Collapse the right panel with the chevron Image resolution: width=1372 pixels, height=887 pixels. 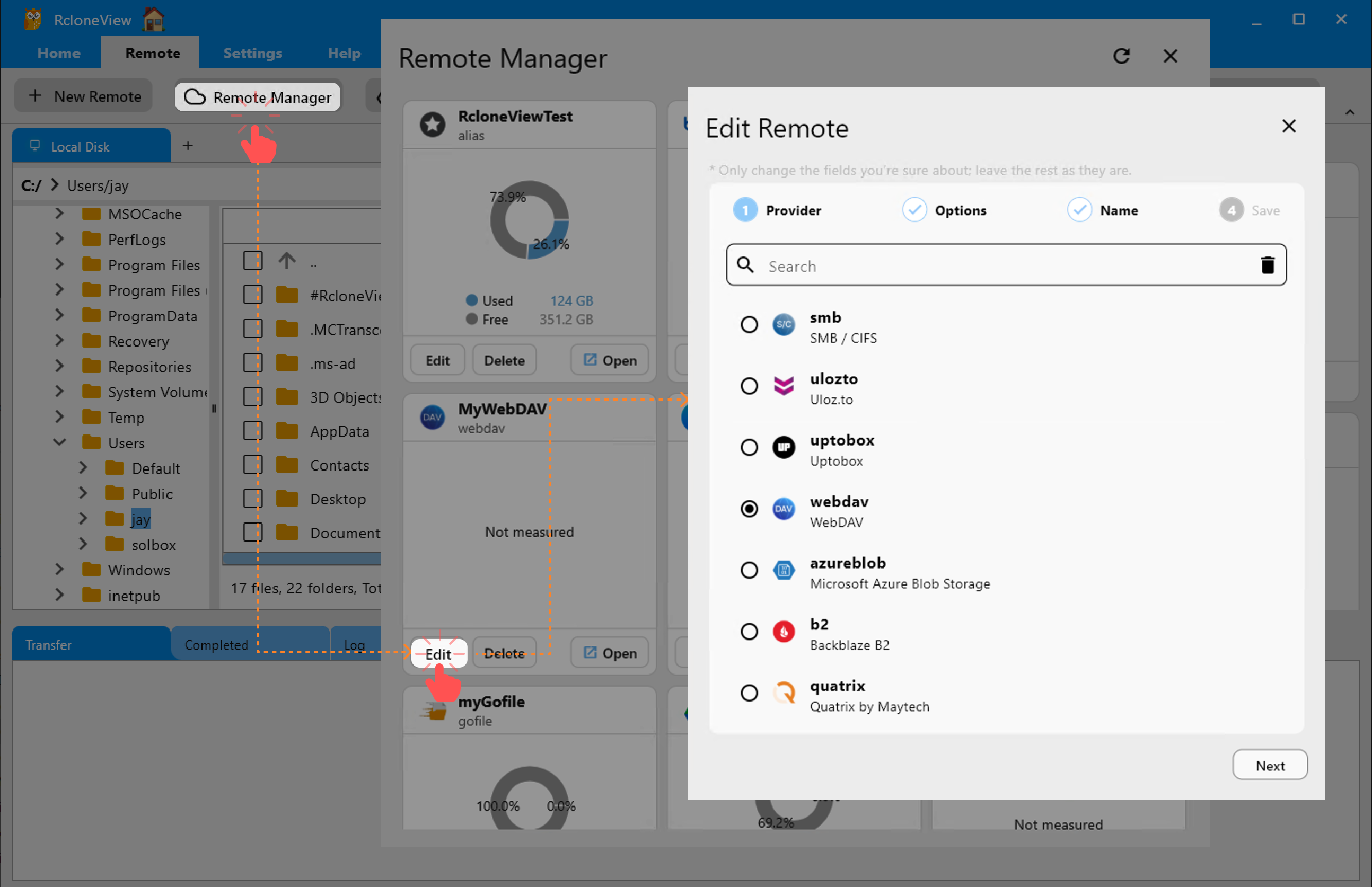[x=1350, y=112]
